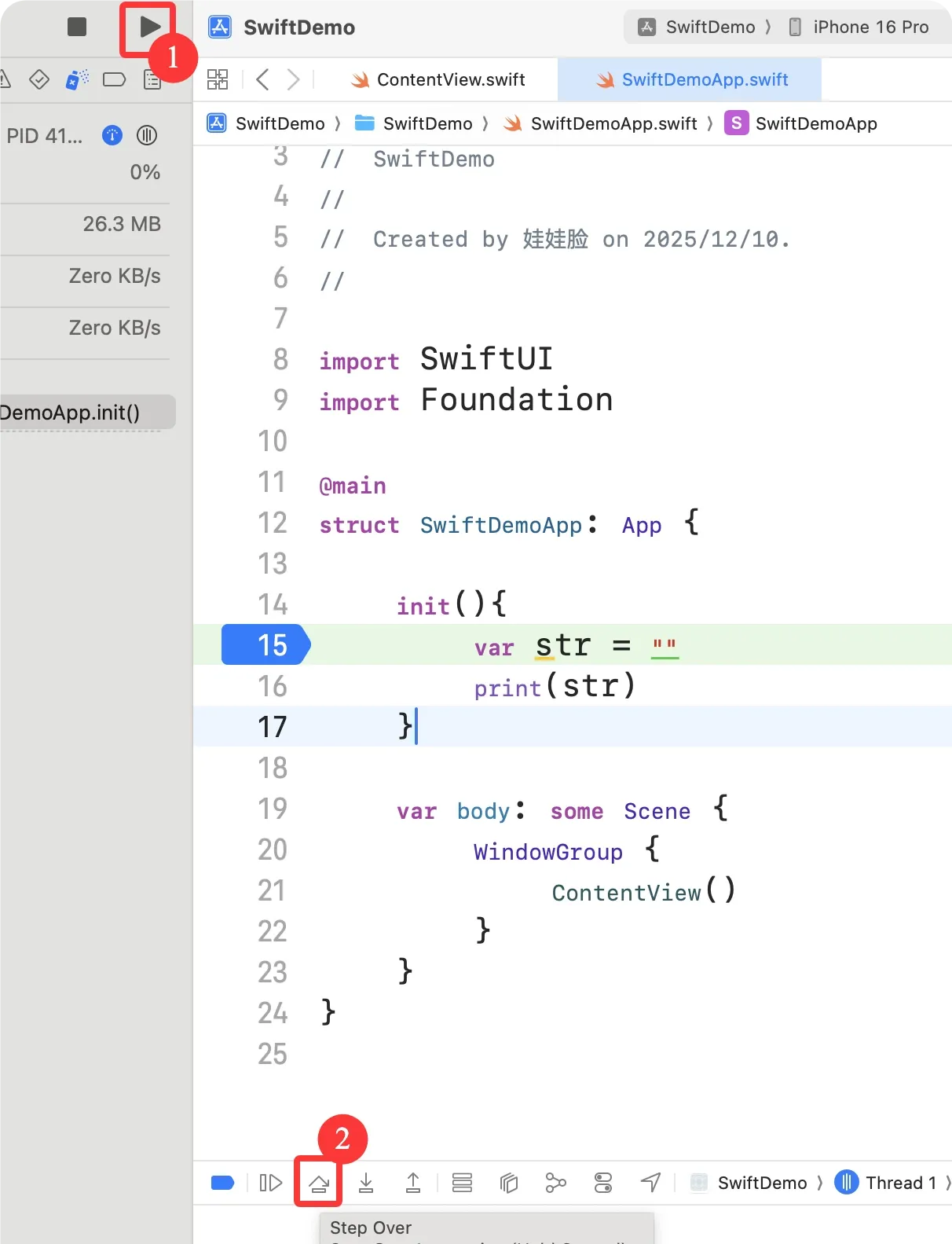952x1244 pixels.
Task: Click the debug bar stack frames icon
Action: click(x=462, y=1183)
